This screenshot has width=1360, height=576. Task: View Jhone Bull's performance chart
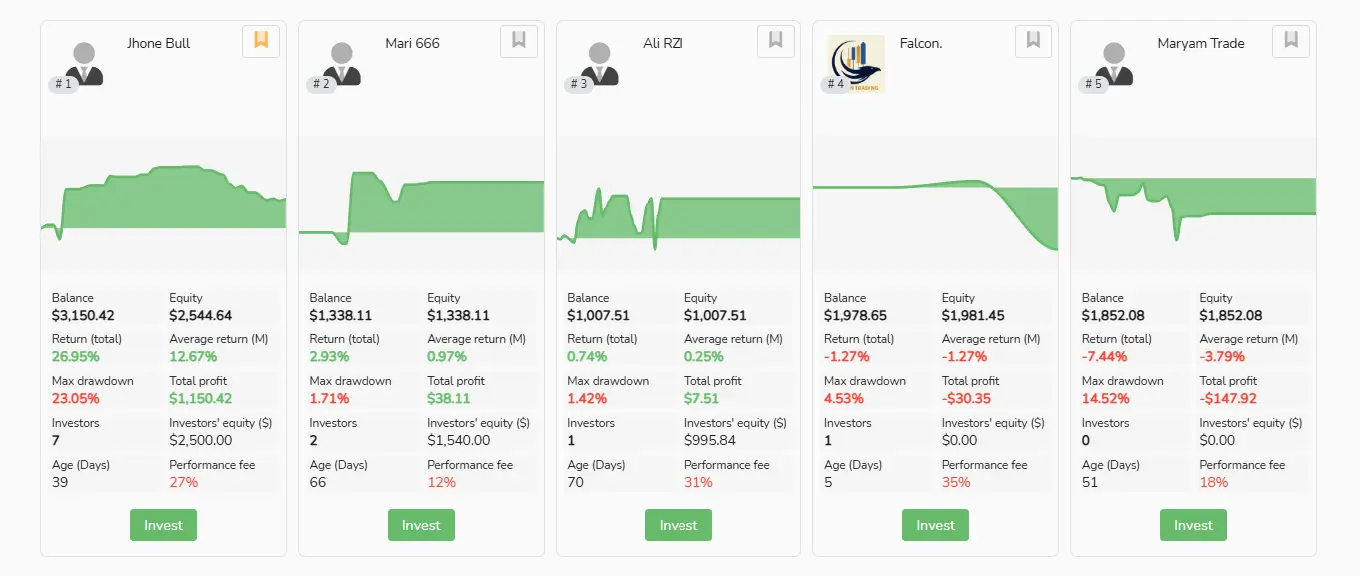point(163,203)
